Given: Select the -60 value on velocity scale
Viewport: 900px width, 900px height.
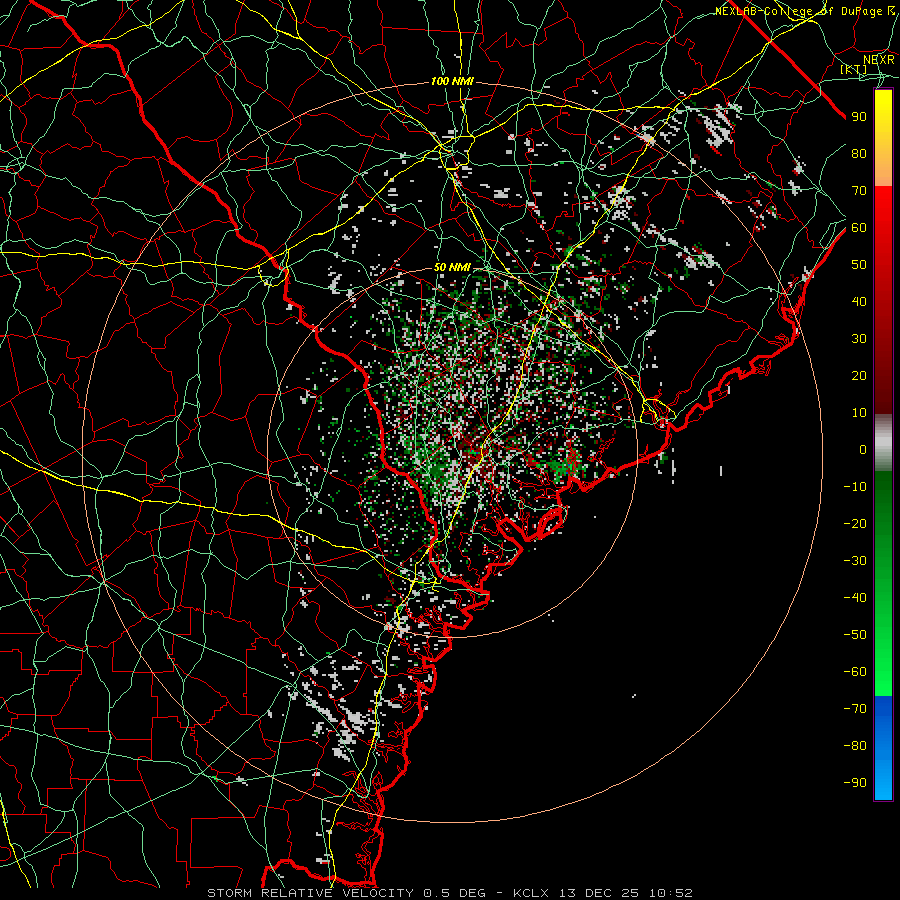Looking at the screenshot, I should coord(855,672).
